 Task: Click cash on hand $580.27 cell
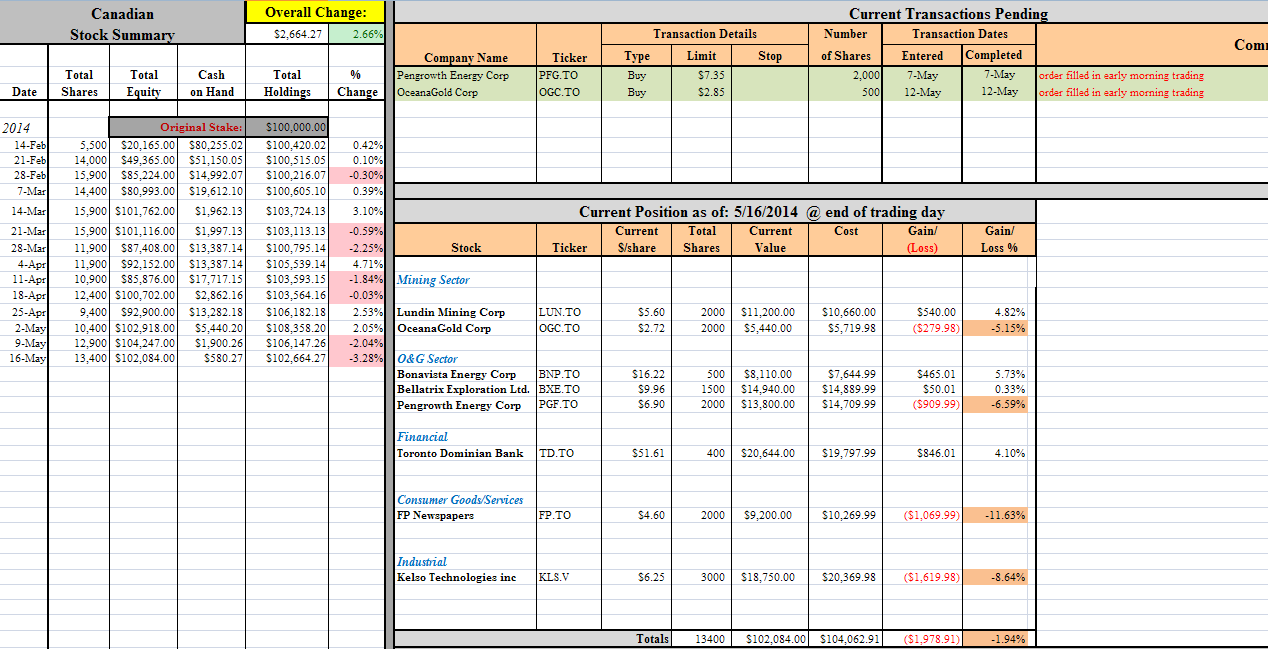click(x=212, y=358)
